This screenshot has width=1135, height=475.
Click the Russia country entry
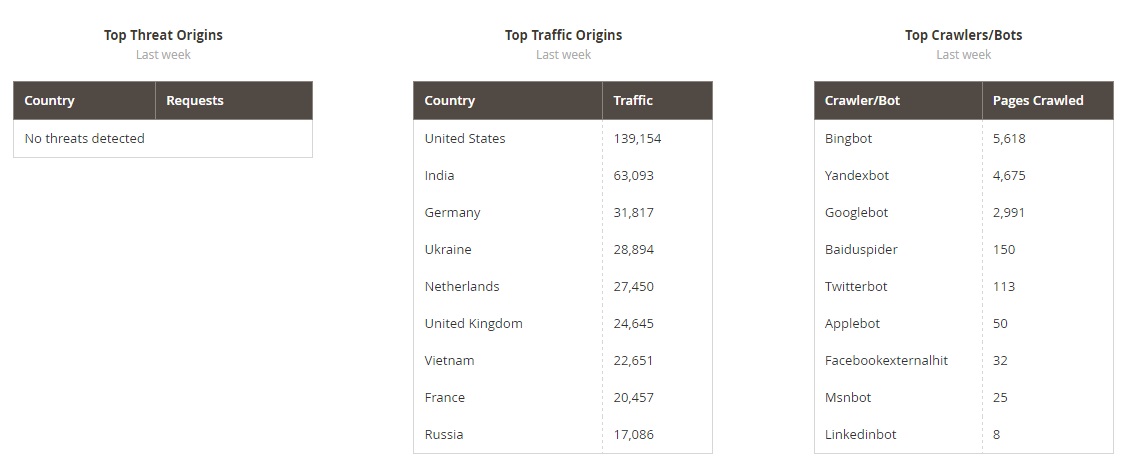[x=444, y=434]
